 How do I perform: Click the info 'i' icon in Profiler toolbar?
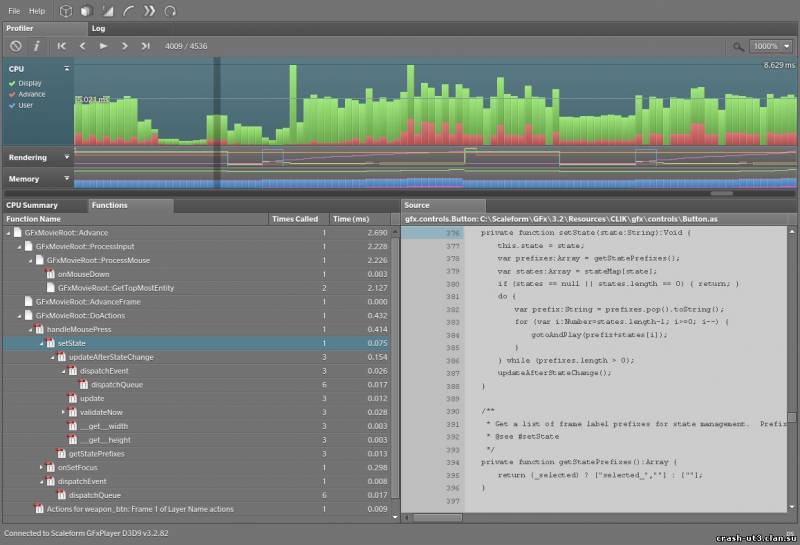(37, 46)
